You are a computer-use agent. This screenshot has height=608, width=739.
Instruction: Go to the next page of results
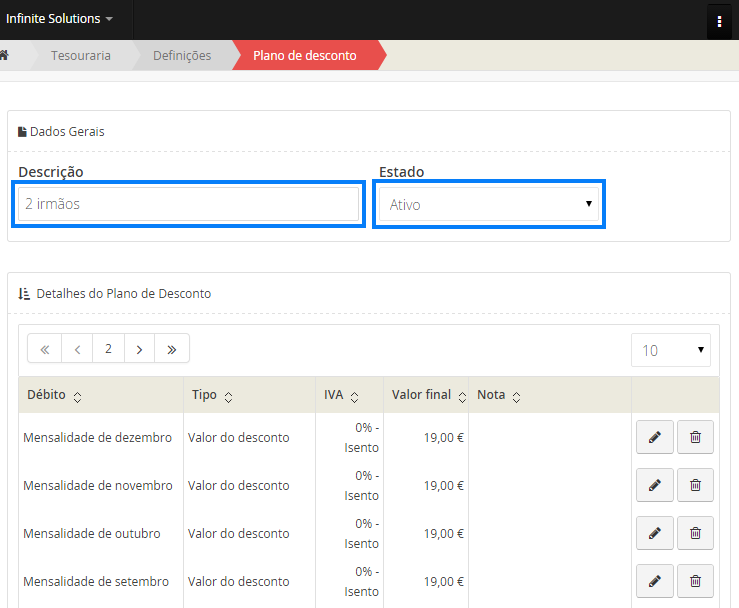139,349
